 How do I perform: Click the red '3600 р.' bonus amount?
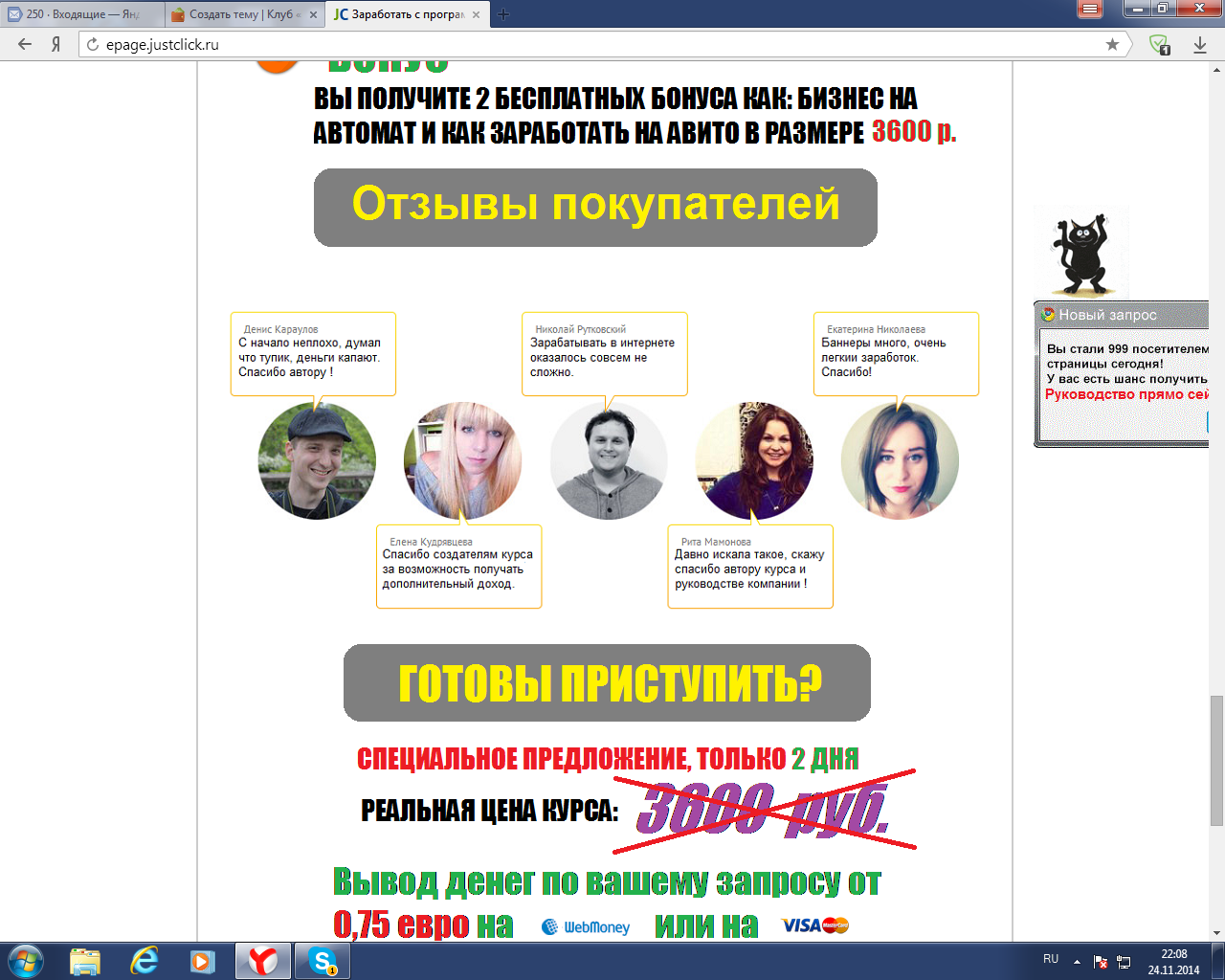[914, 131]
